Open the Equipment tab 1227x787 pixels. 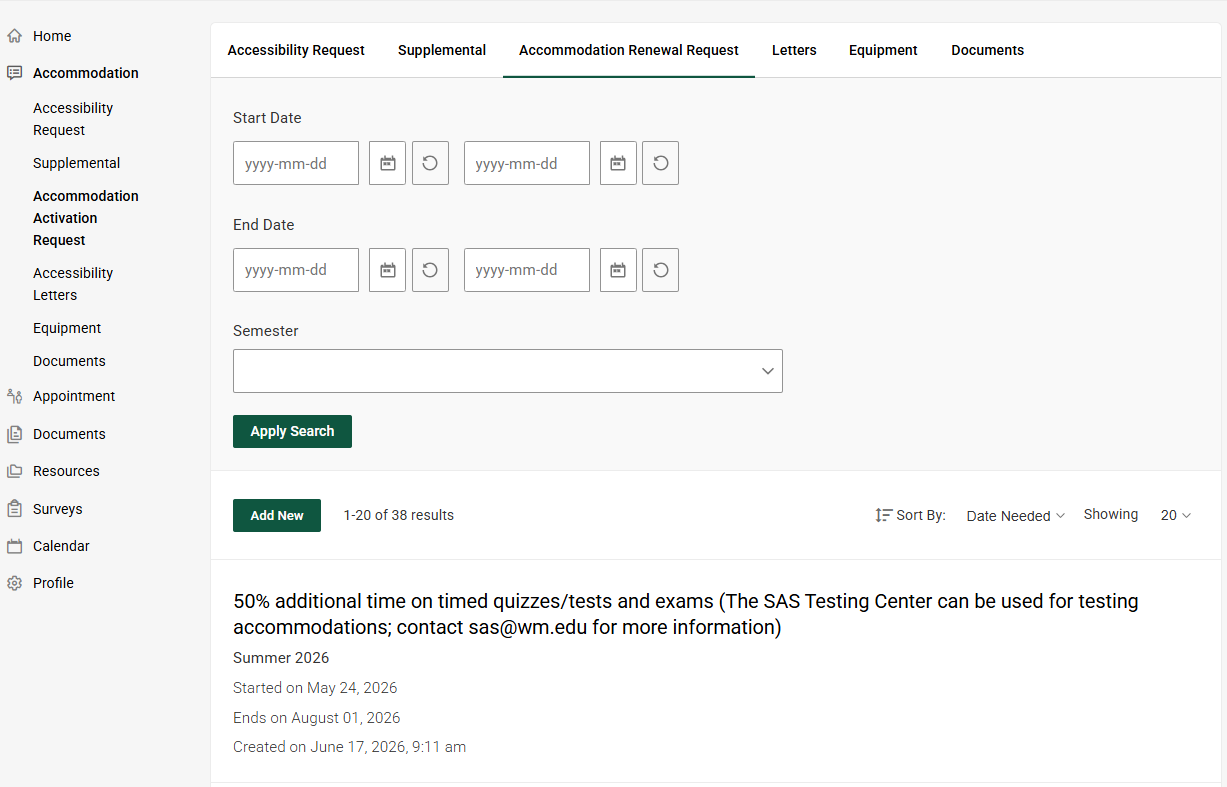[x=883, y=50]
